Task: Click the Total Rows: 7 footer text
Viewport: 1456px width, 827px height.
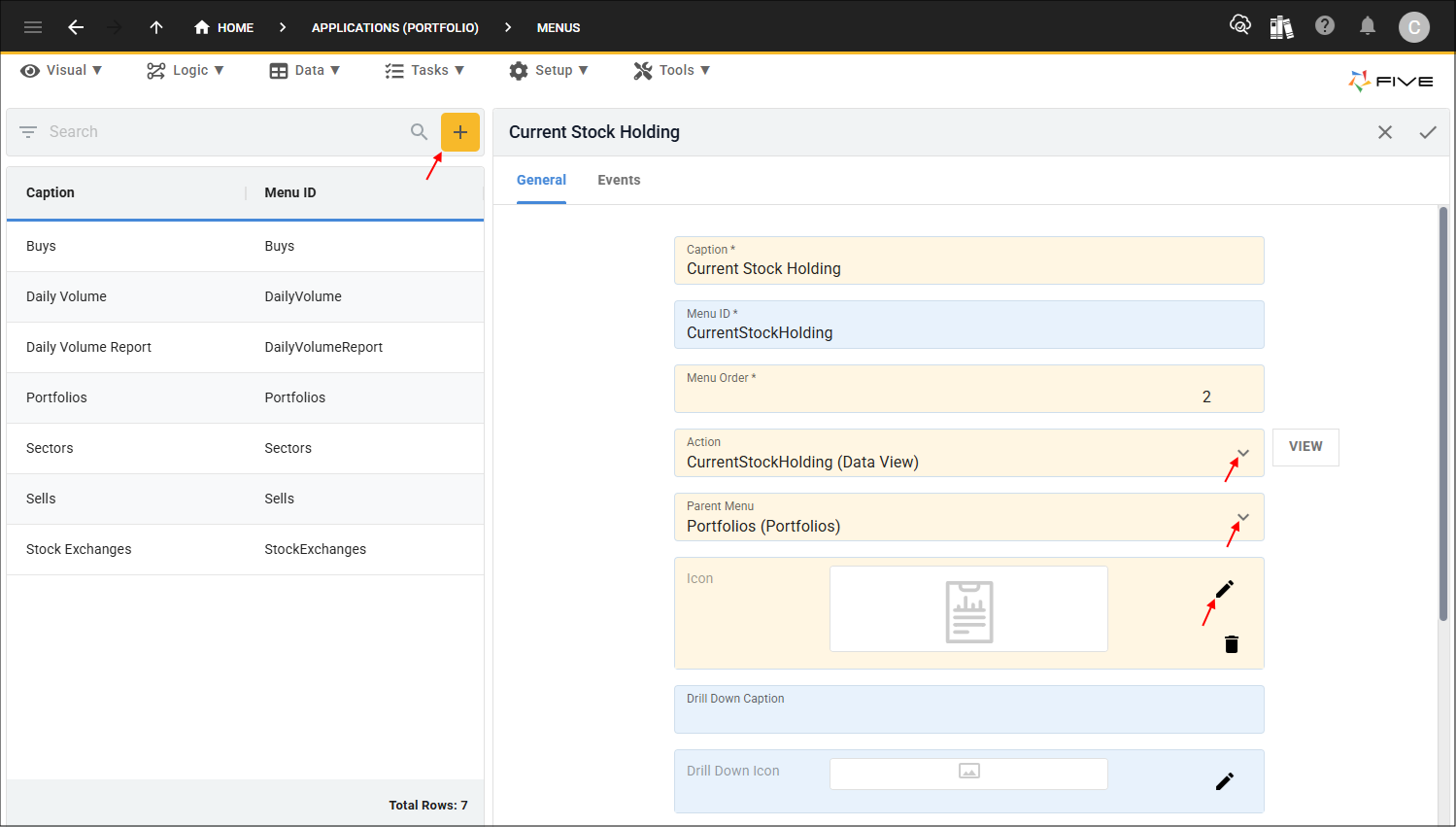Action: tap(428, 805)
